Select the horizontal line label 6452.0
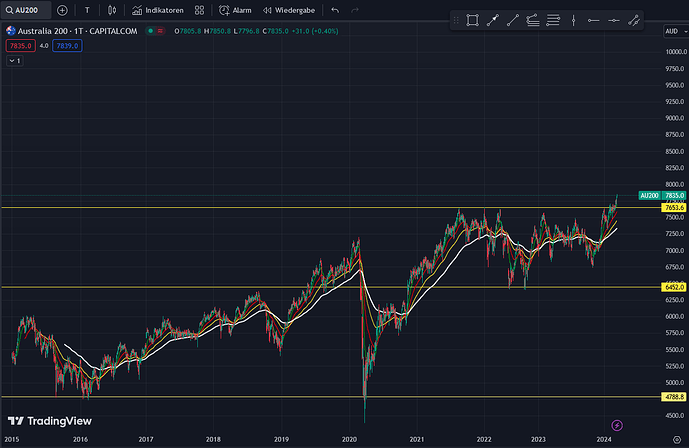Image resolution: width=689 pixels, height=448 pixels. pos(674,287)
